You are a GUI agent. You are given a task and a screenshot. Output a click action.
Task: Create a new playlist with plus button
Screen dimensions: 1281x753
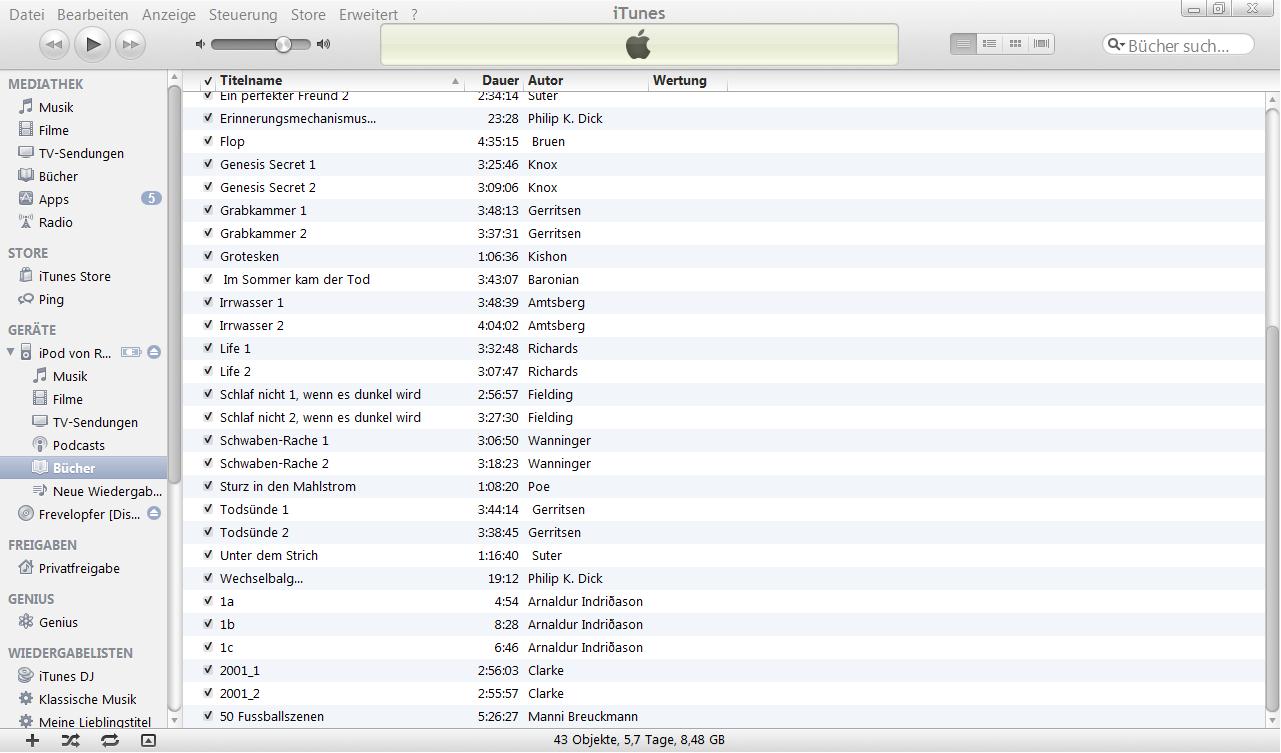pos(32,740)
